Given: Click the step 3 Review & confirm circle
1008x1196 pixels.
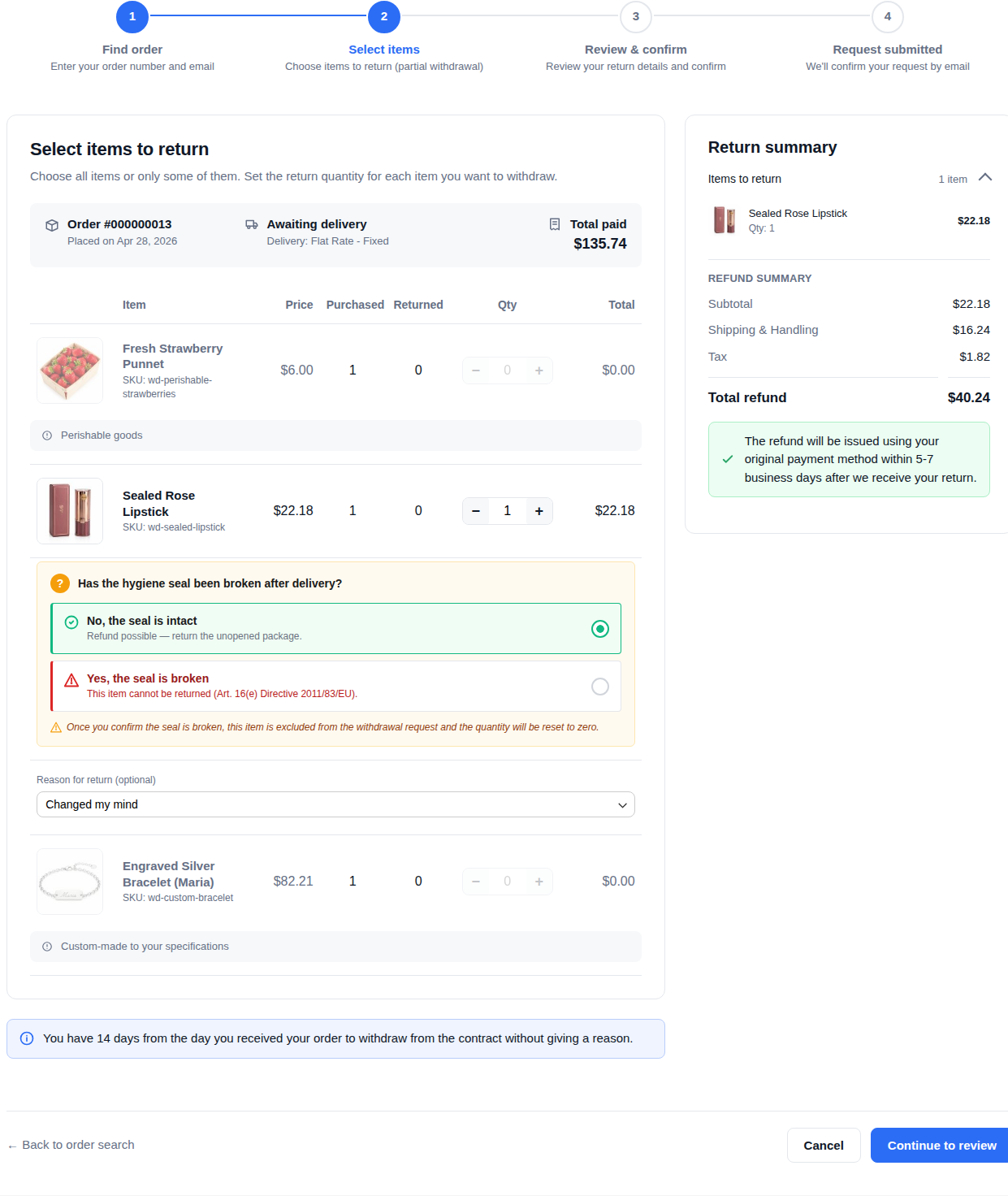Looking at the screenshot, I should [x=636, y=16].
